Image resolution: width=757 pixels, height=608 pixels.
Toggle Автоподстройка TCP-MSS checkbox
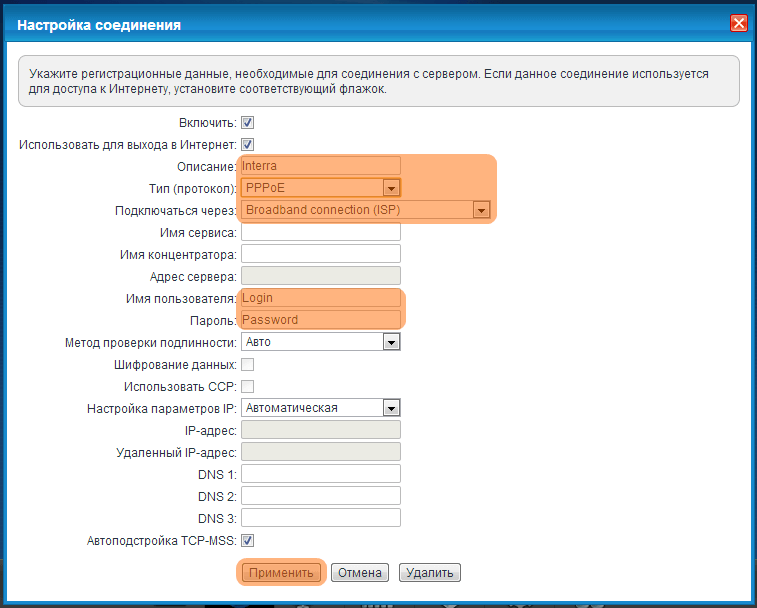pyautogui.click(x=248, y=541)
